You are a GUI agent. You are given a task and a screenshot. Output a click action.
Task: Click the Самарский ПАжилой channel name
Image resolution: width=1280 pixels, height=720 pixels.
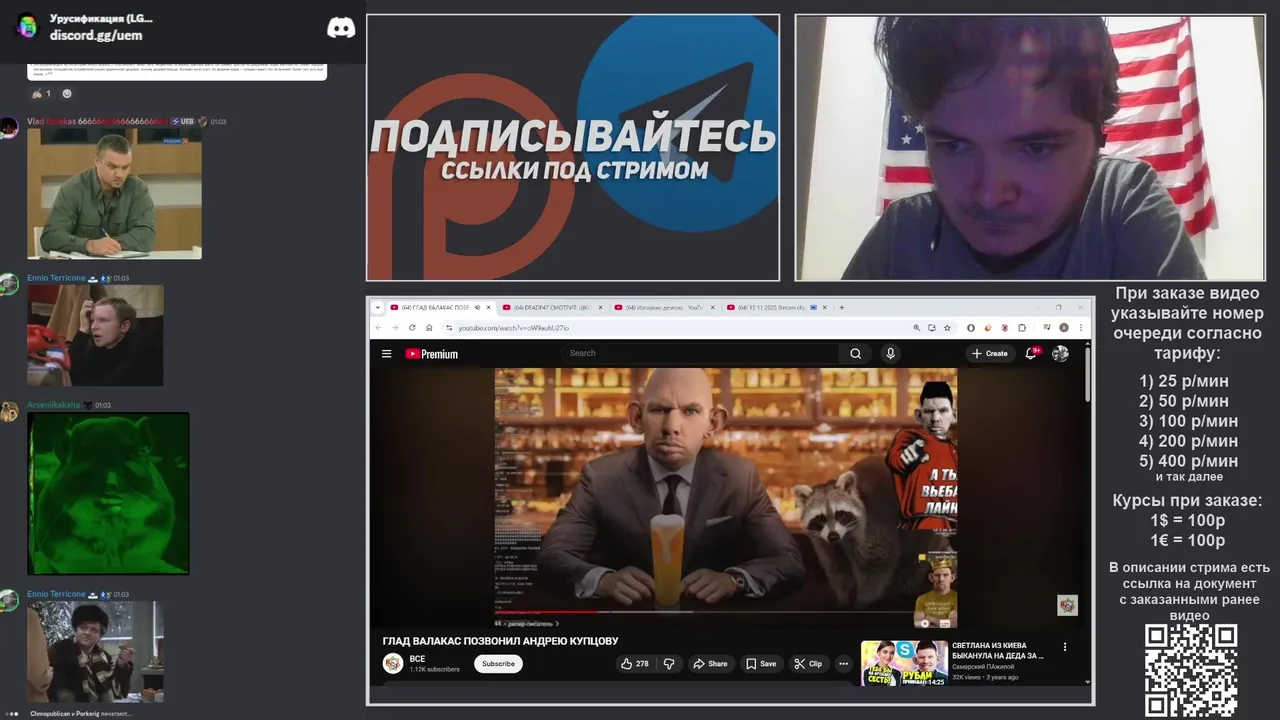click(x=983, y=666)
